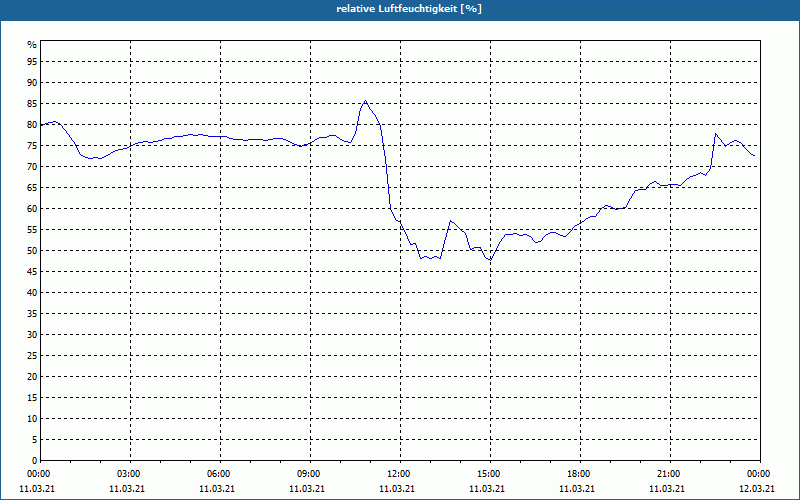Select the 10 y-axis label
The image size is (800, 500).
point(32,419)
